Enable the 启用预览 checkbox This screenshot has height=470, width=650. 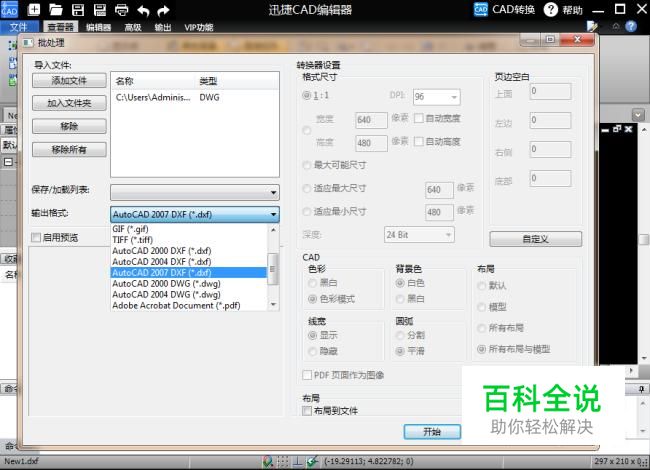click(x=36, y=237)
